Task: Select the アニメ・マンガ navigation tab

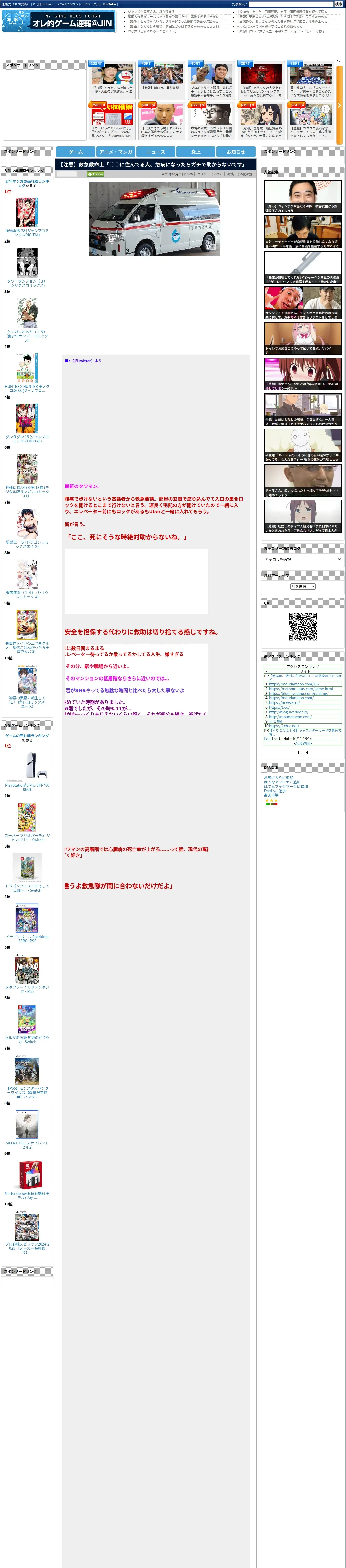Action: [116, 152]
